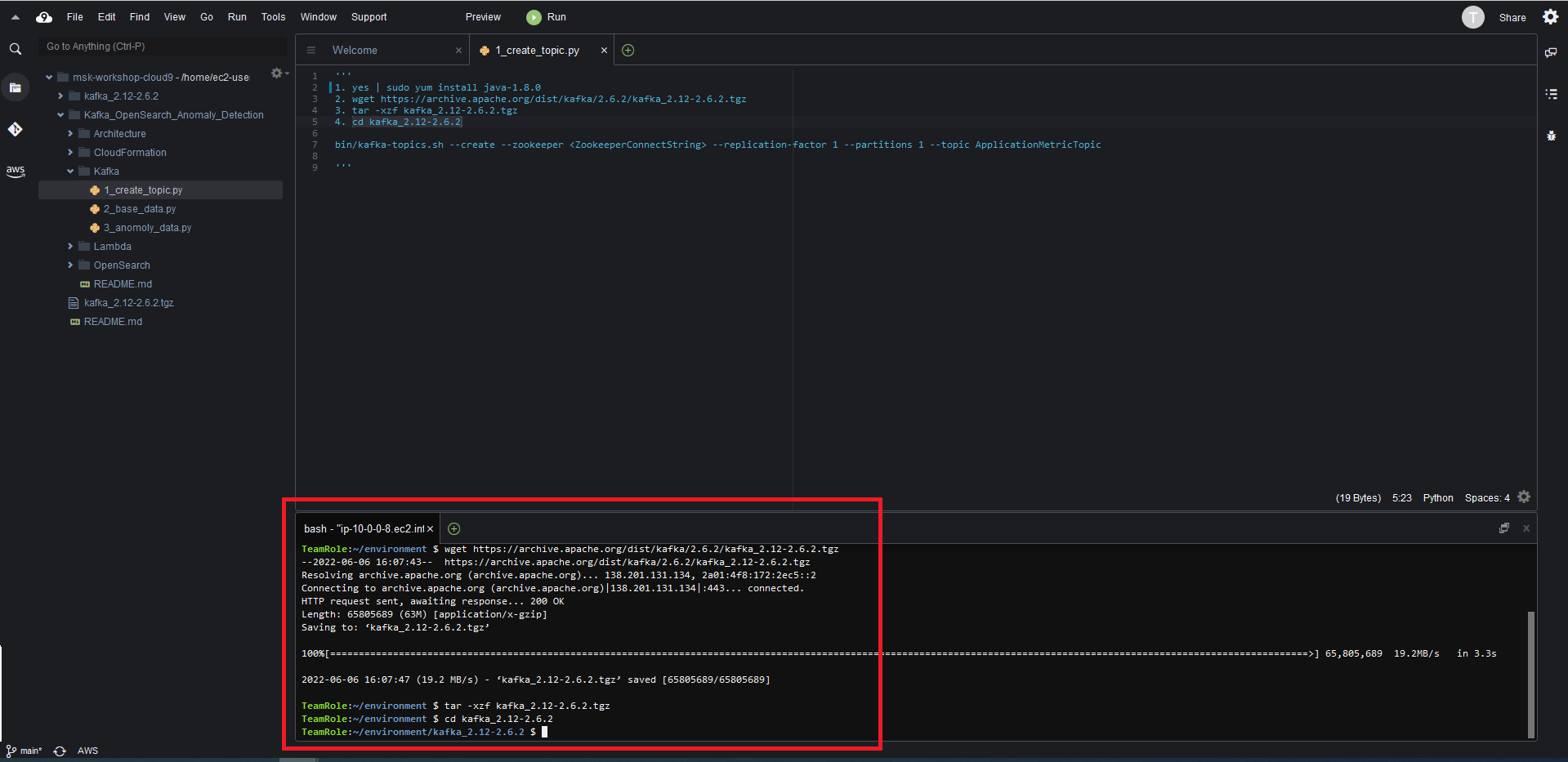
Task: Switch to the Welcome tab
Action: 382,51
